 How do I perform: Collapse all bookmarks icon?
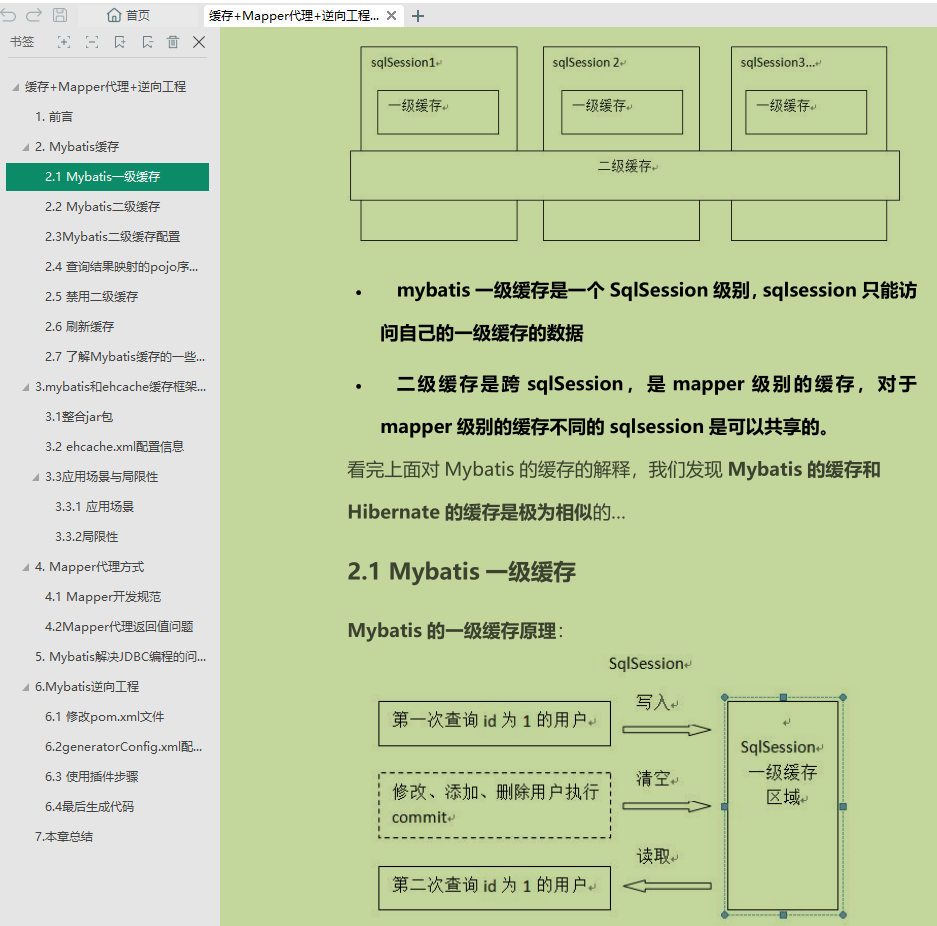[x=92, y=42]
